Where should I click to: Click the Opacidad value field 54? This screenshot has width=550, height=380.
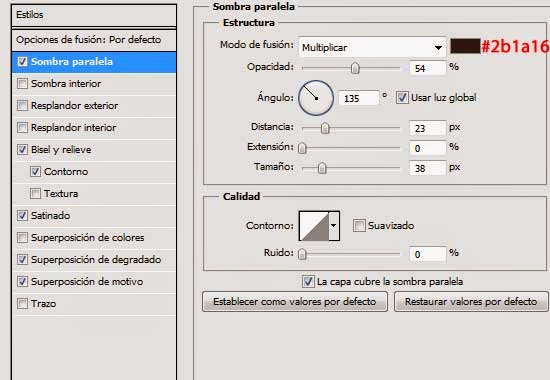click(428, 68)
